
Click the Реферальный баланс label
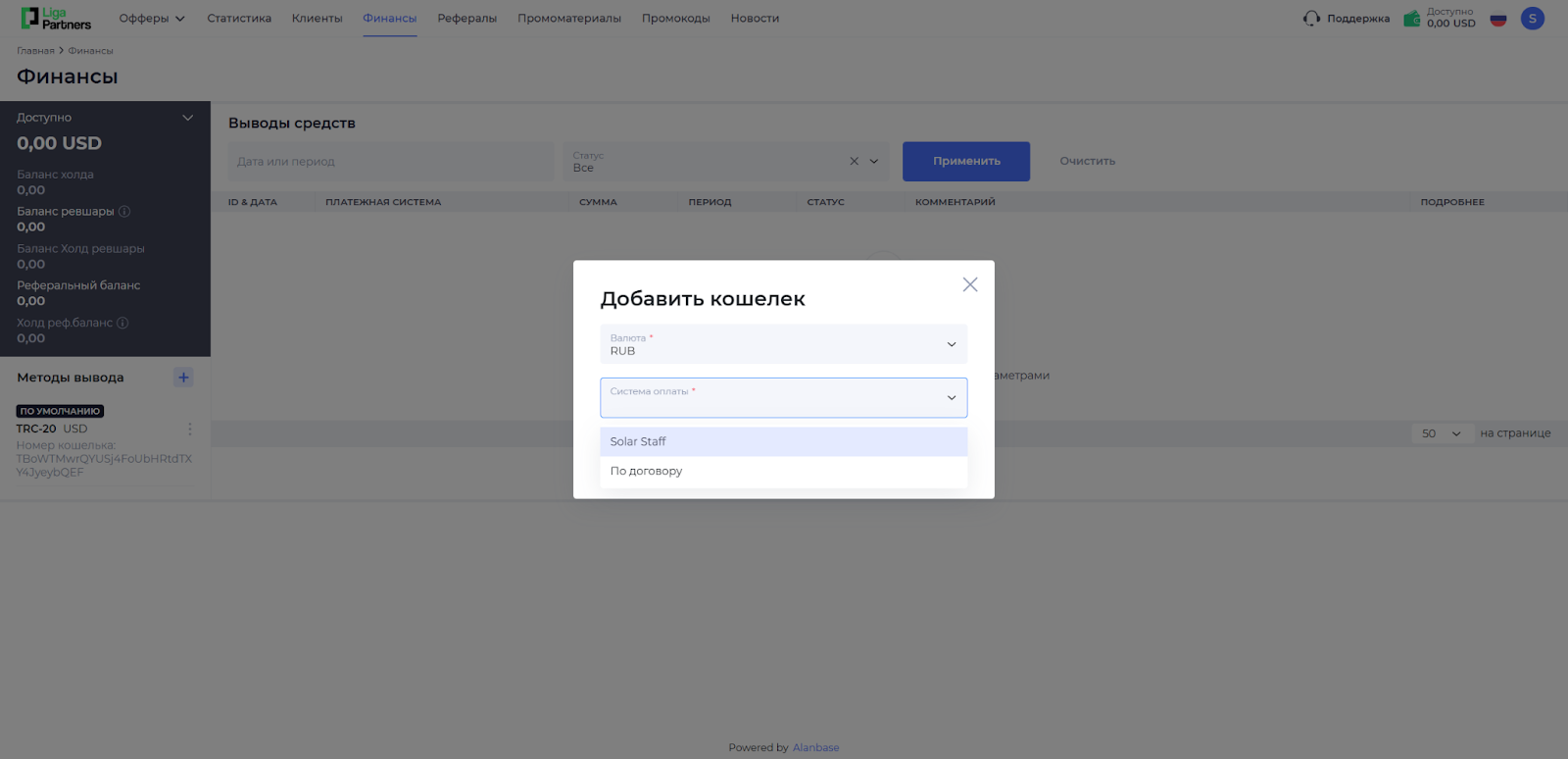[x=78, y=285]
